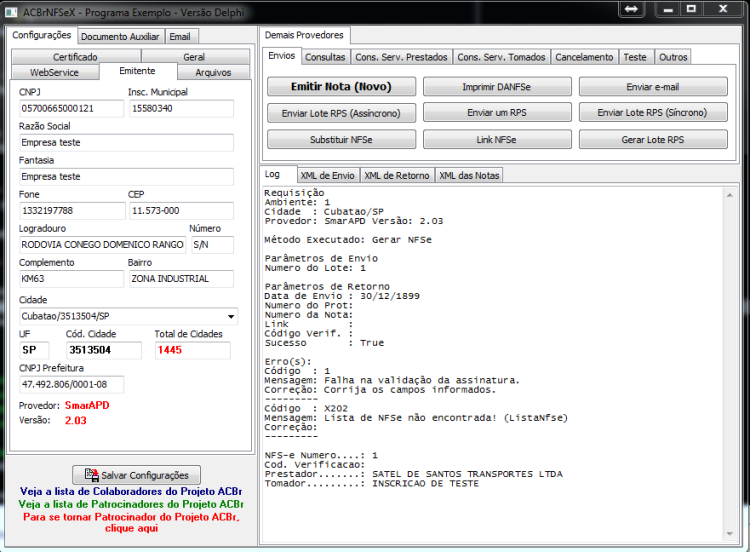The image size is (750, 552).
Task: Click the Razão Social field
Action: coord(126,143)
